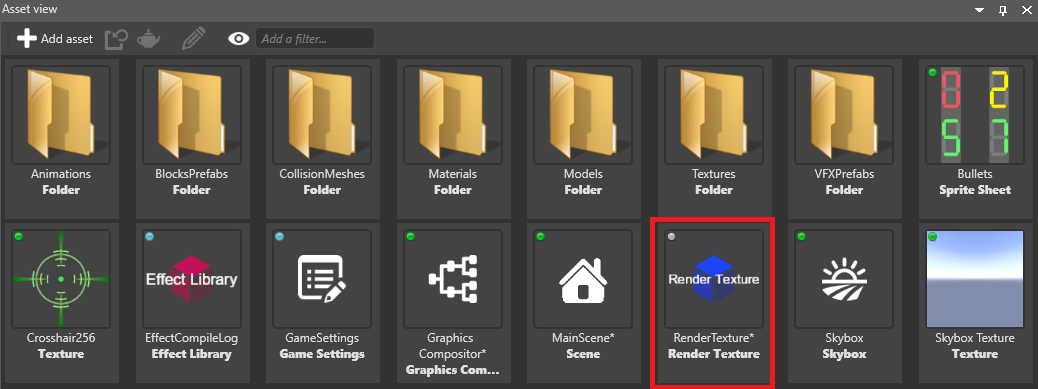
Task: Click the 'RenderTexture*' name label
Action: 714,338
